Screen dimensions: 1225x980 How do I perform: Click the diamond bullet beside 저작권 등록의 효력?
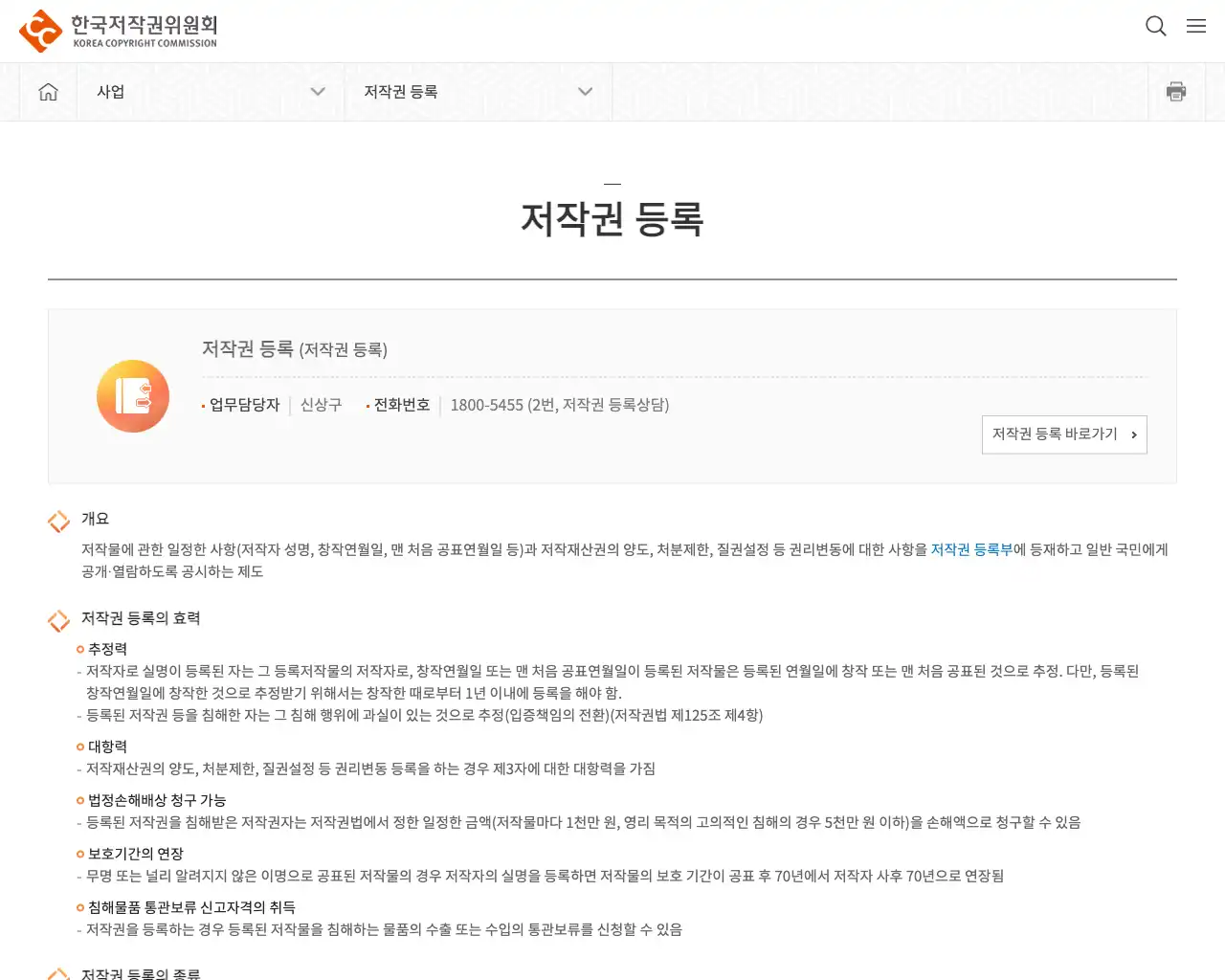pos(58,620)
